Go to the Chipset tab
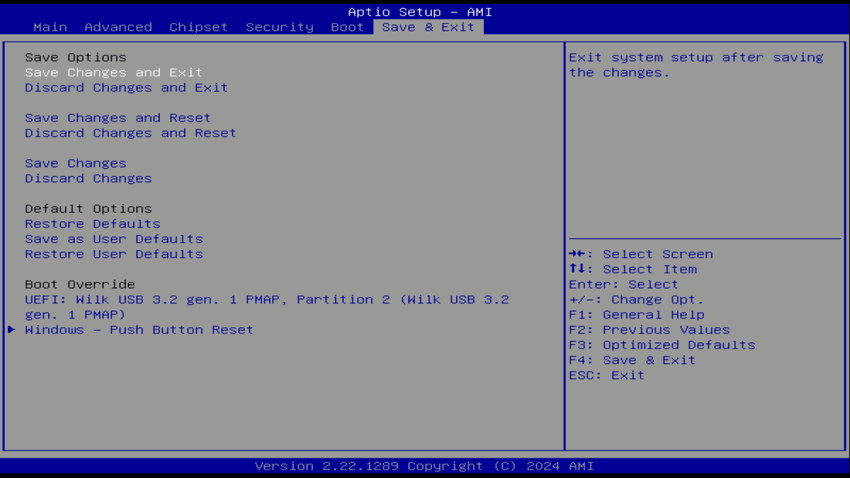Viewport: 850px width, 478px height. pyautogui.click(x=198, y=27)
